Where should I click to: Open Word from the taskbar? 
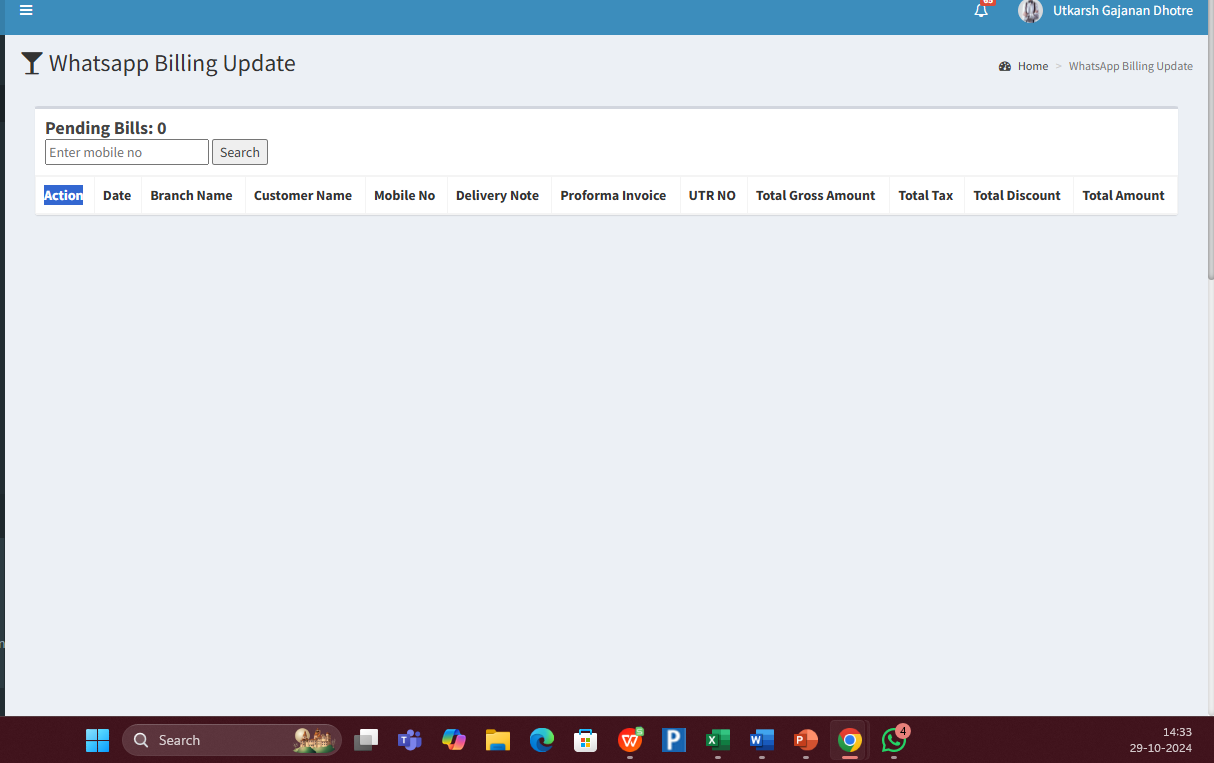(x=762, y=740)
